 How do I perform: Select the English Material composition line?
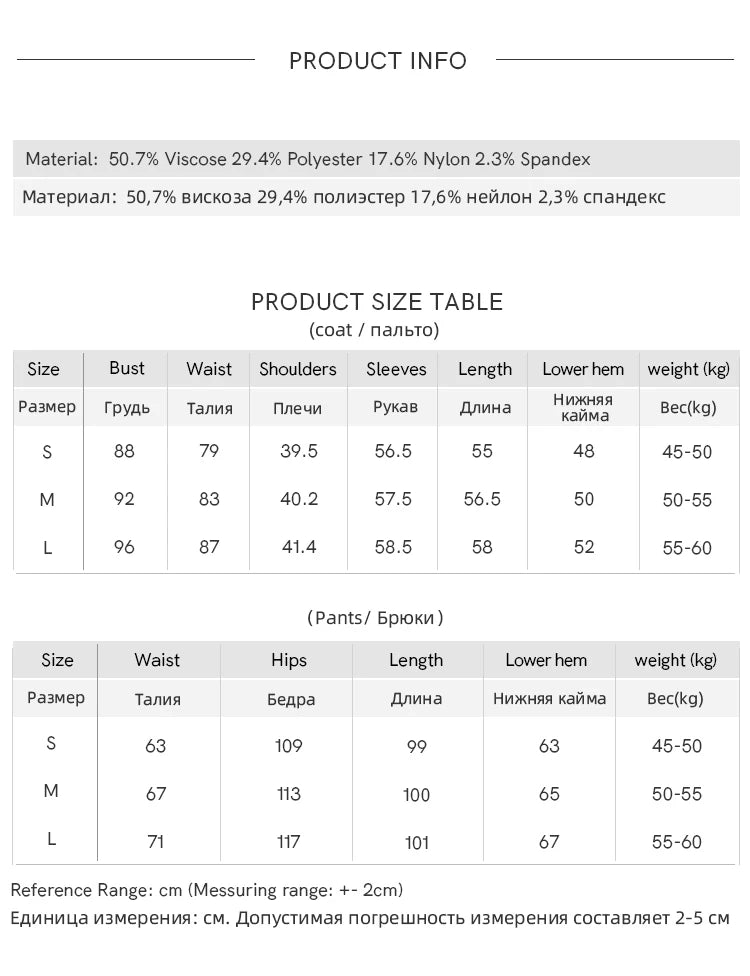click(x=308, y=159)
